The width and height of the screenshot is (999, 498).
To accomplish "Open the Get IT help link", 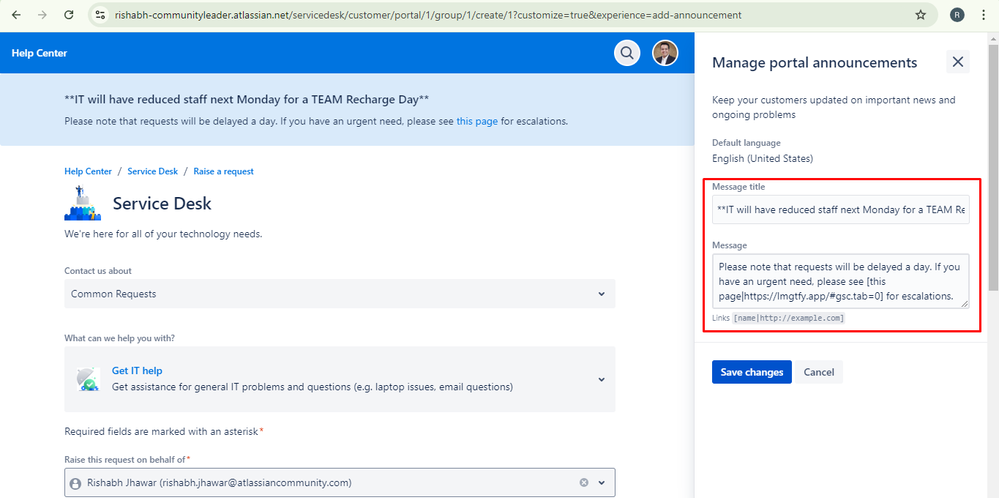I will [x=138, y=371].
